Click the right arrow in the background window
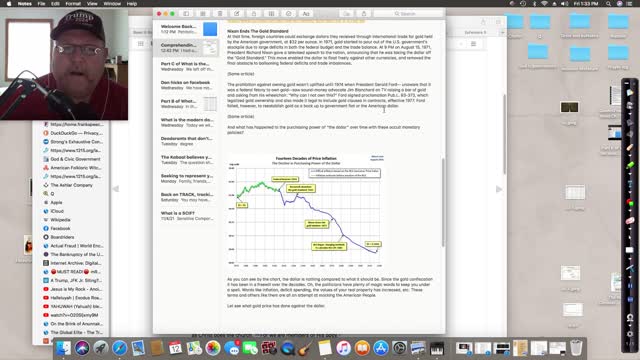The width and height of the screenshot is (640, 360). click(x=499, y=189)
